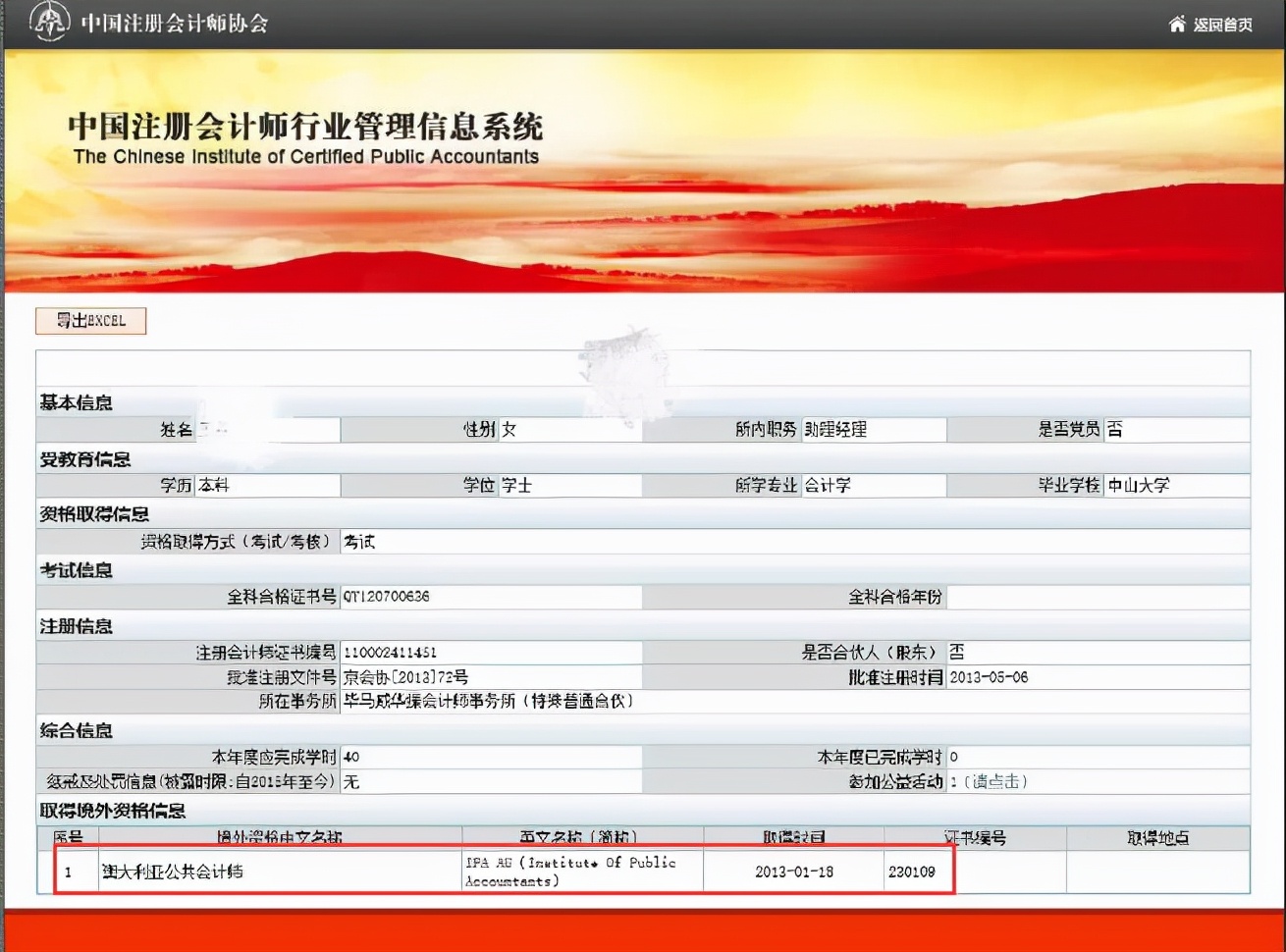The width and height of the screenshot is (1286, 952).
Task: Select the 毕业学校 cell showing 中山大学
Action: coord(1139,485)
